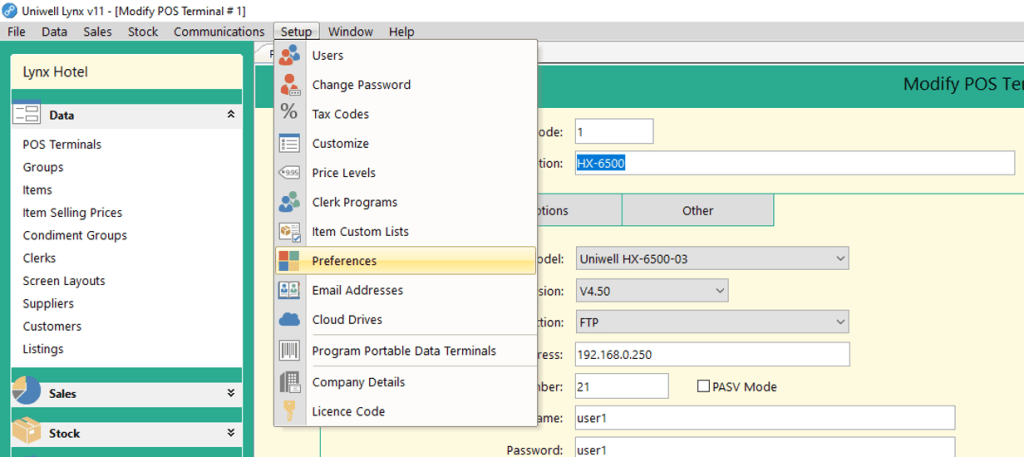Click the Price Levels tag icon

coord(290,173)
